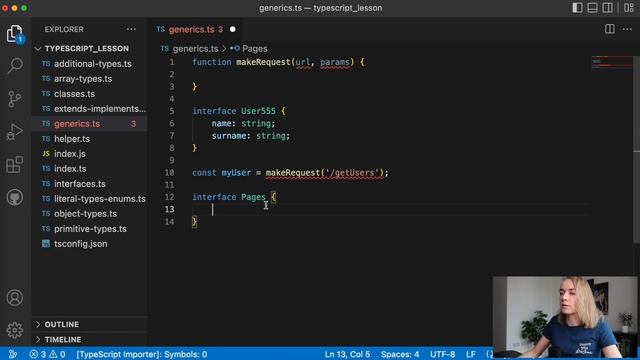The height and width of the screenshot is (360, 640).
Task: Open the Explorer view icon
Action: [15, 33]
